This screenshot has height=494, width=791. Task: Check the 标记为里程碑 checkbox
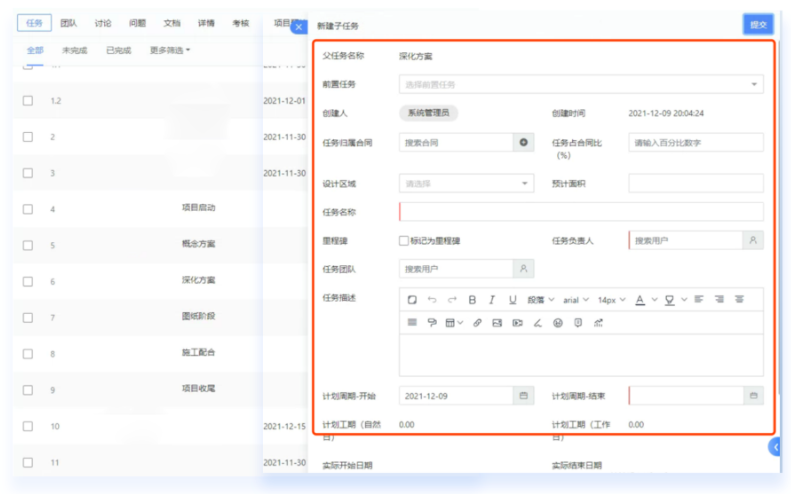[404, 241]
